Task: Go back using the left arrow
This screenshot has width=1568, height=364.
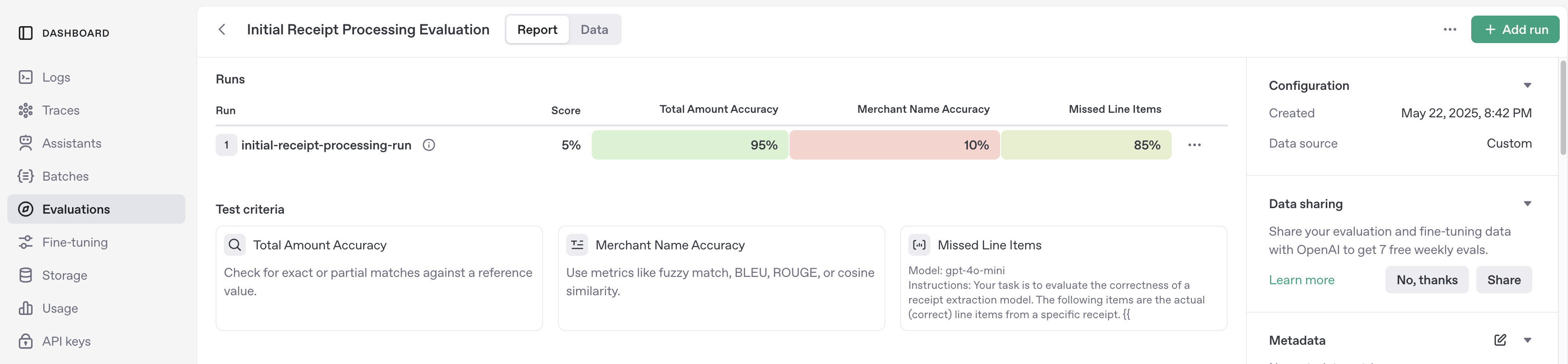Action: point(222,29)
